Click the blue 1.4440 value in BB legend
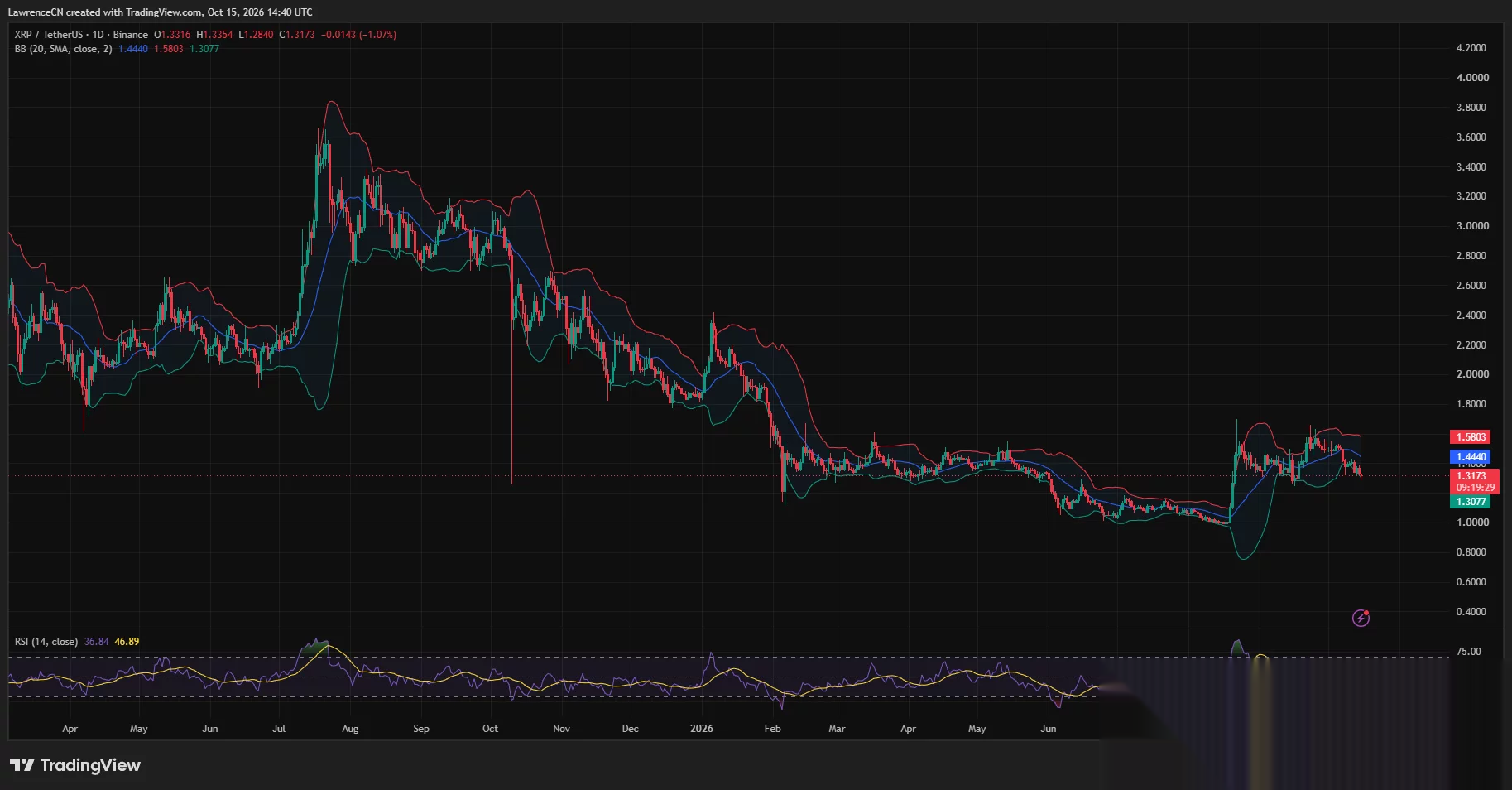 pos(133,49)
